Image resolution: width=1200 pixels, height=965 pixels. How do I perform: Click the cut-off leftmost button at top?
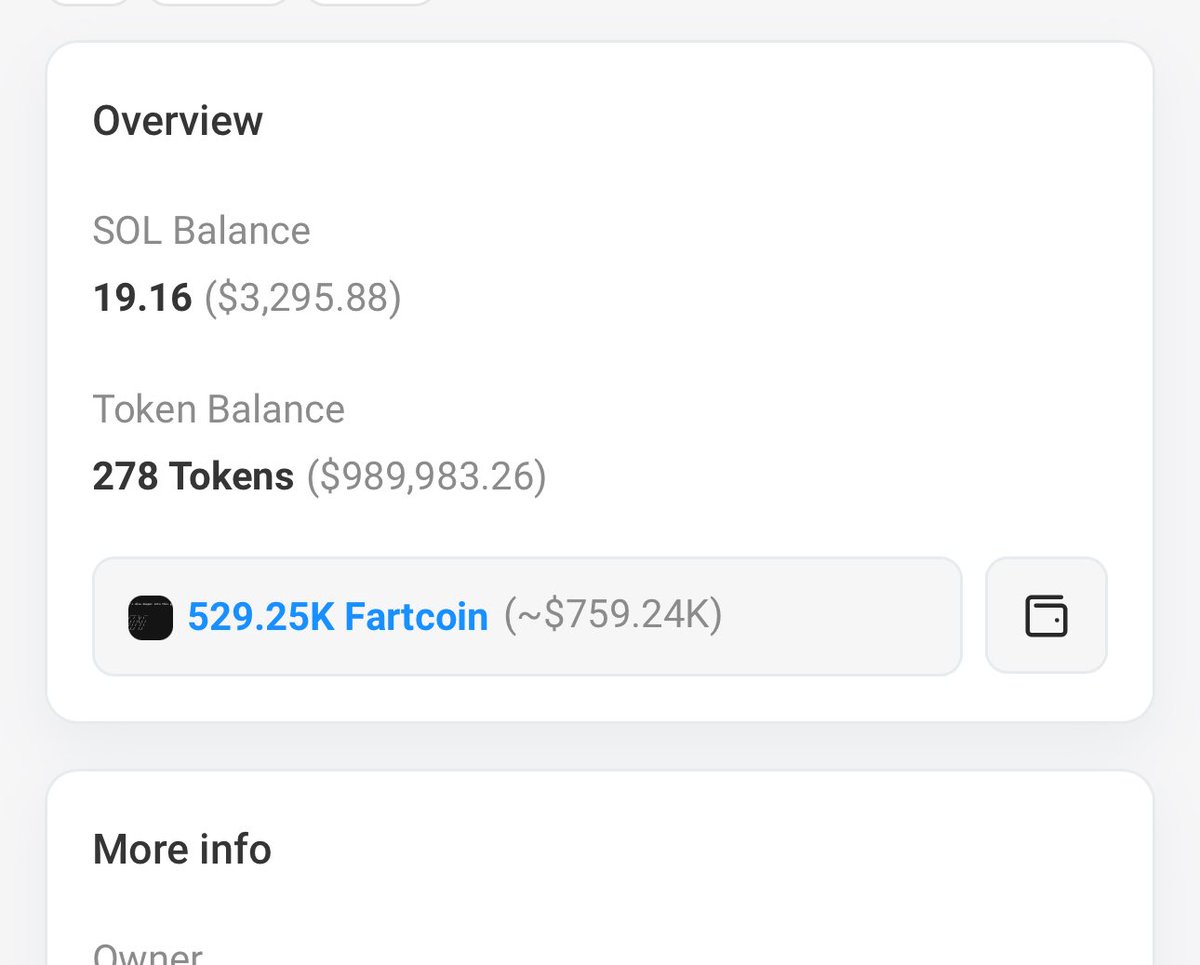tap(90, 2)
